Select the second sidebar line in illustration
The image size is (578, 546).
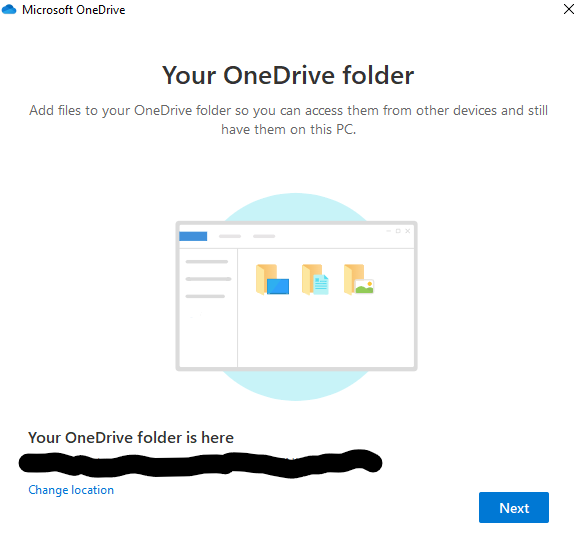click(208, 279)
